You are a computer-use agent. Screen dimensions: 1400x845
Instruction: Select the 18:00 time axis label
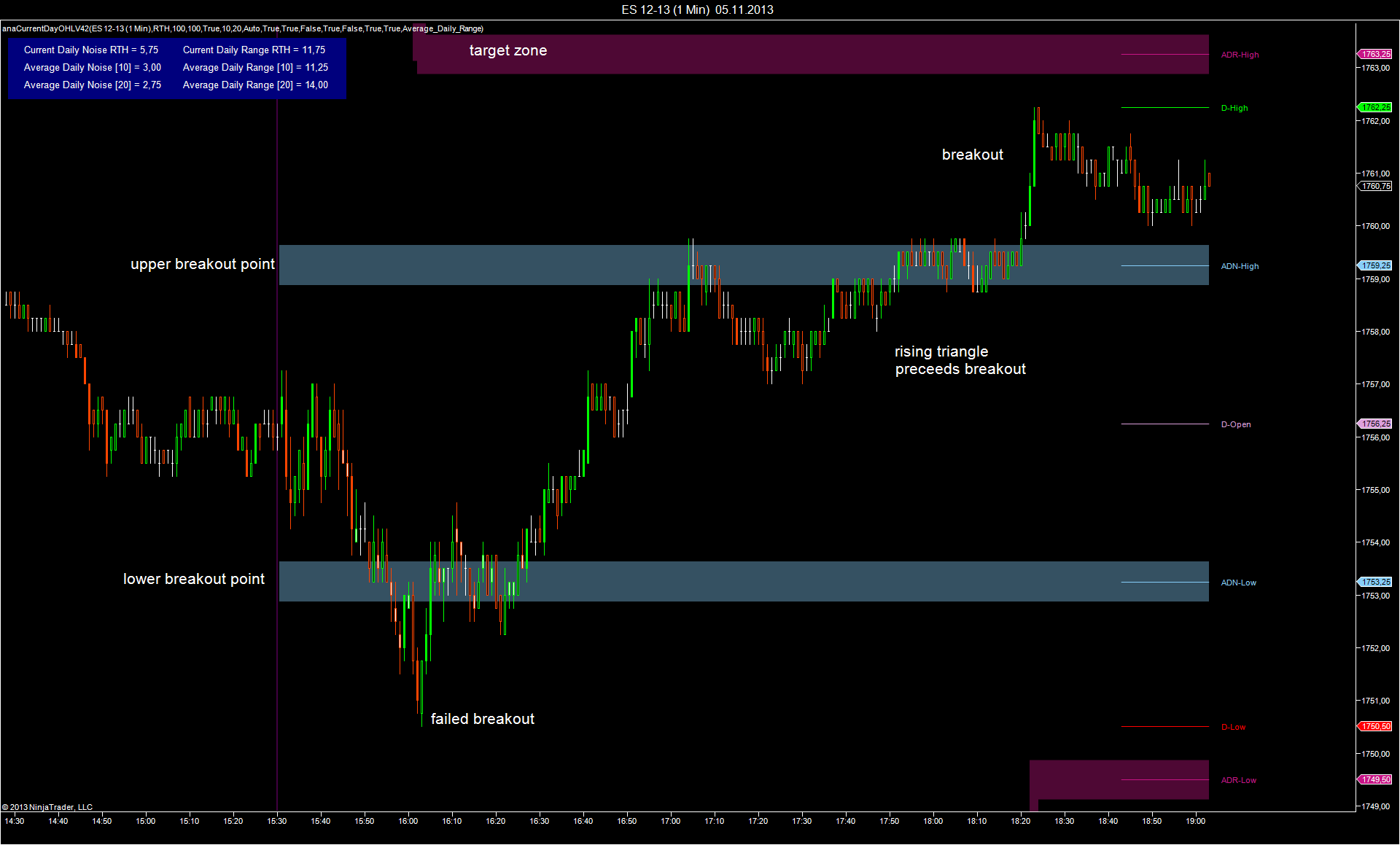coord(933,821)
